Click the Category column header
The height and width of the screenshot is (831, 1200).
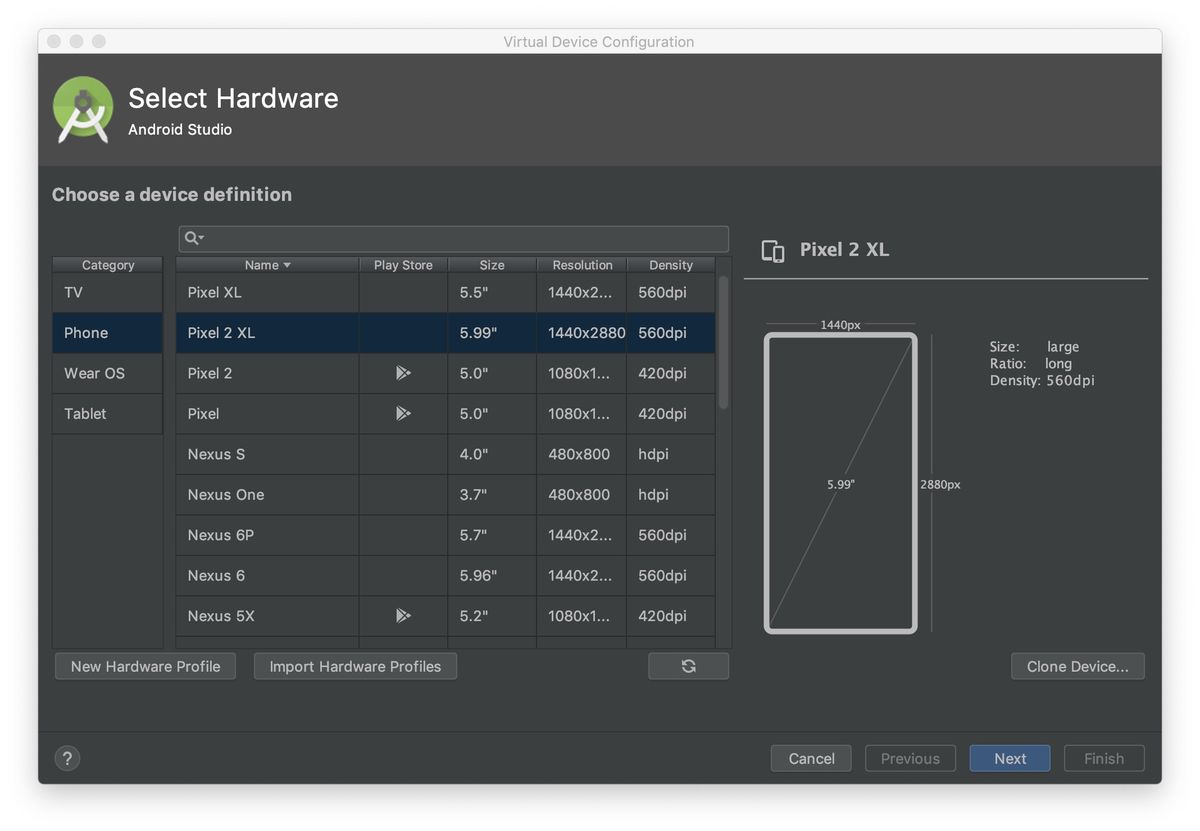(x=108, y=265)
